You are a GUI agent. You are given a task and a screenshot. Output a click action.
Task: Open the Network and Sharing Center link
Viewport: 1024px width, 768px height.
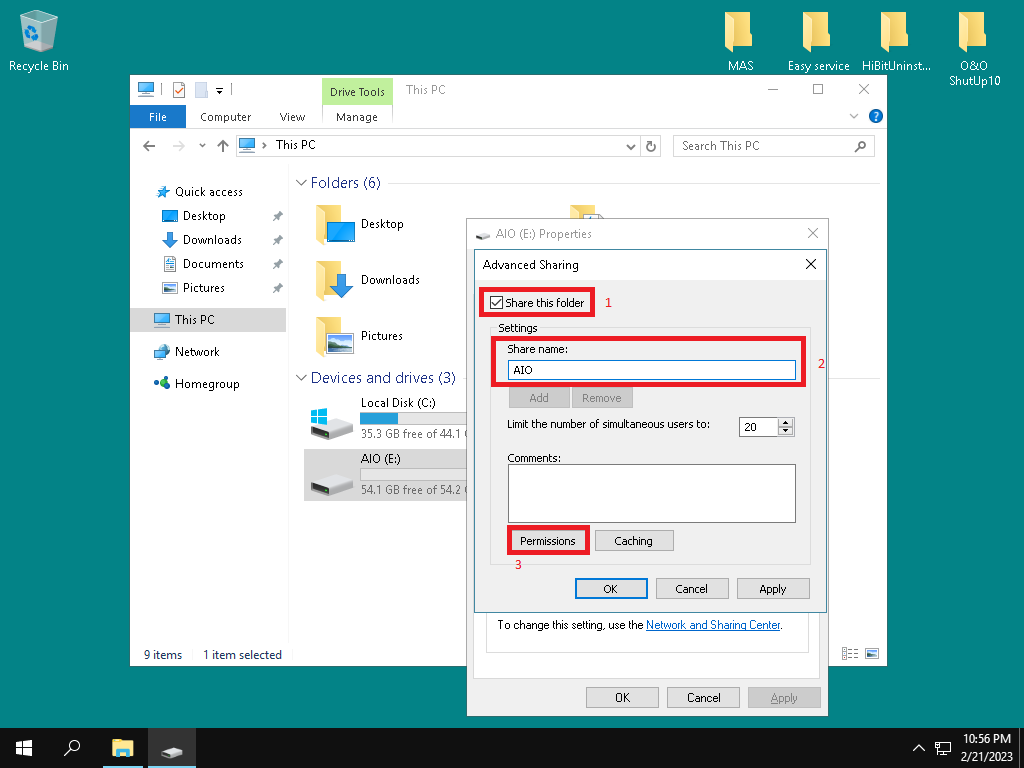pyautogui.click(x=712, y=625)
